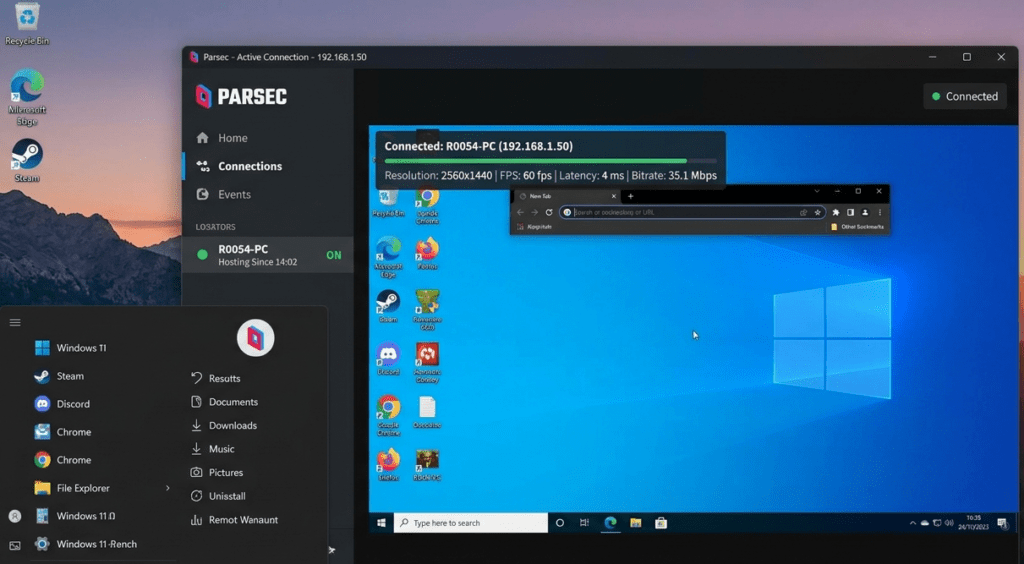The width and height of the screenshot is (1024, 564).
Task: Open remote Windows Start button
Action: click(381, 523)
